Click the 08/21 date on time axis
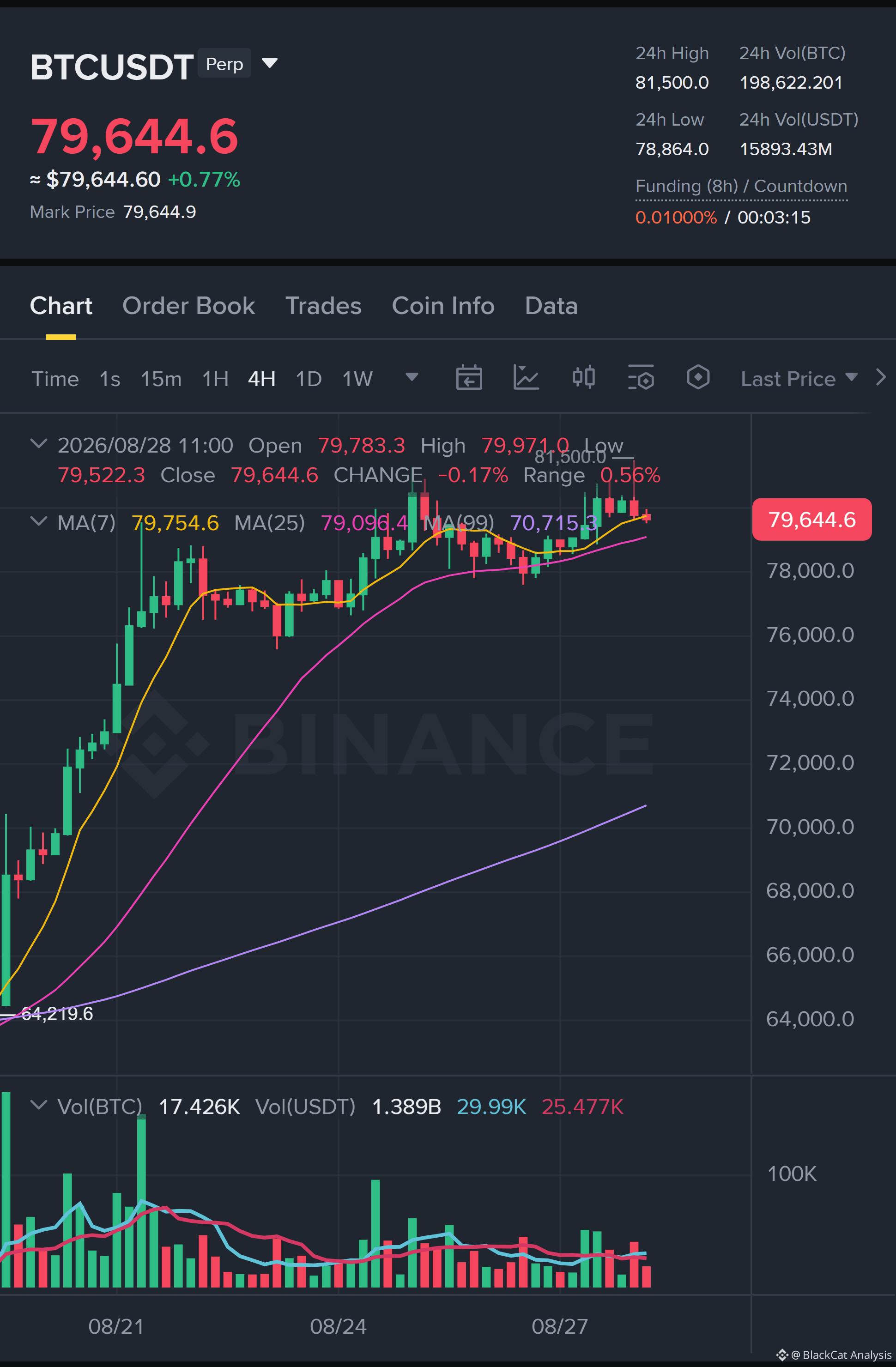 (x=116, y=1326)
